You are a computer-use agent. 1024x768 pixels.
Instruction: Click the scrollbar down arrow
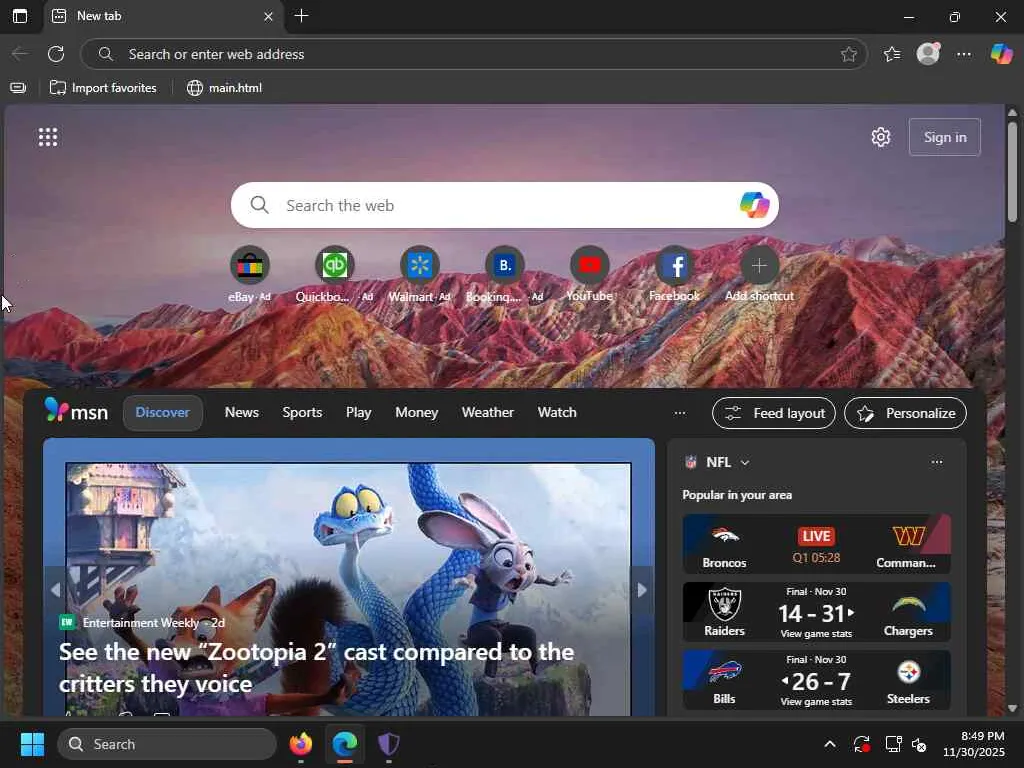[x=1012, y=708]
